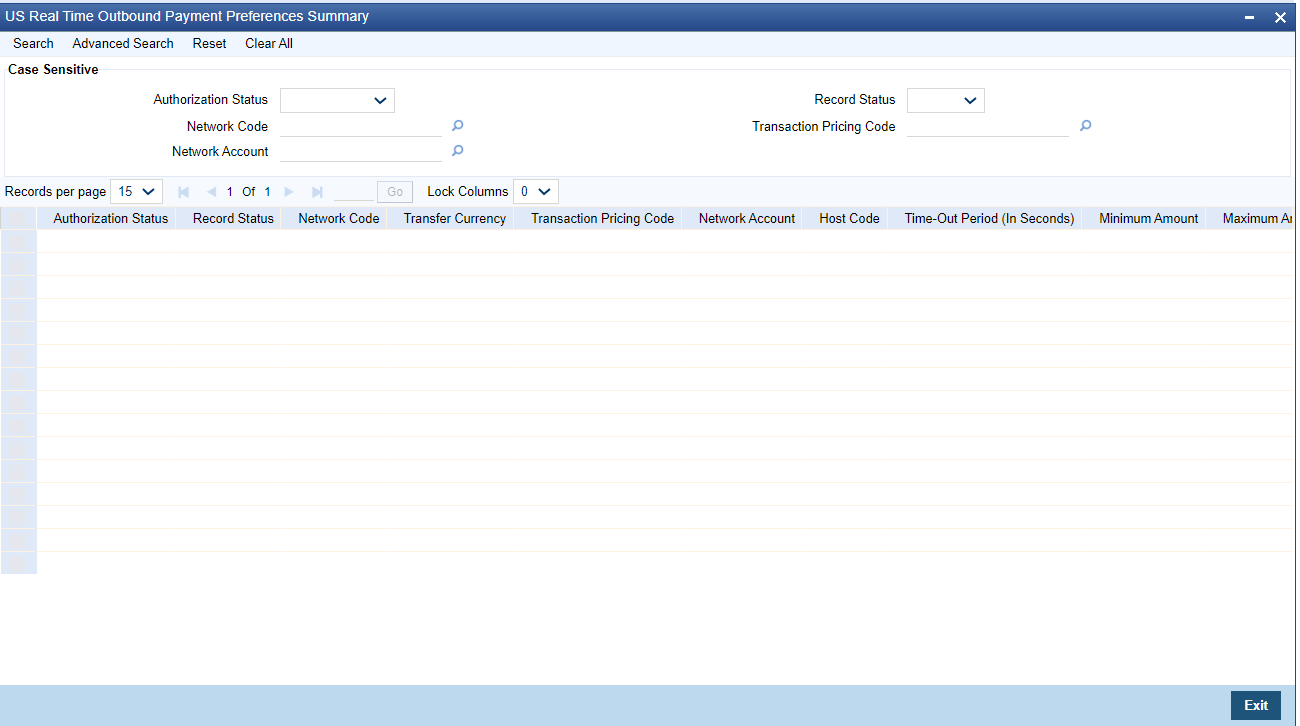Click Reset in the toolbar
The height and width of the screenshot is (726, 1300).
[x=210, y=44]
